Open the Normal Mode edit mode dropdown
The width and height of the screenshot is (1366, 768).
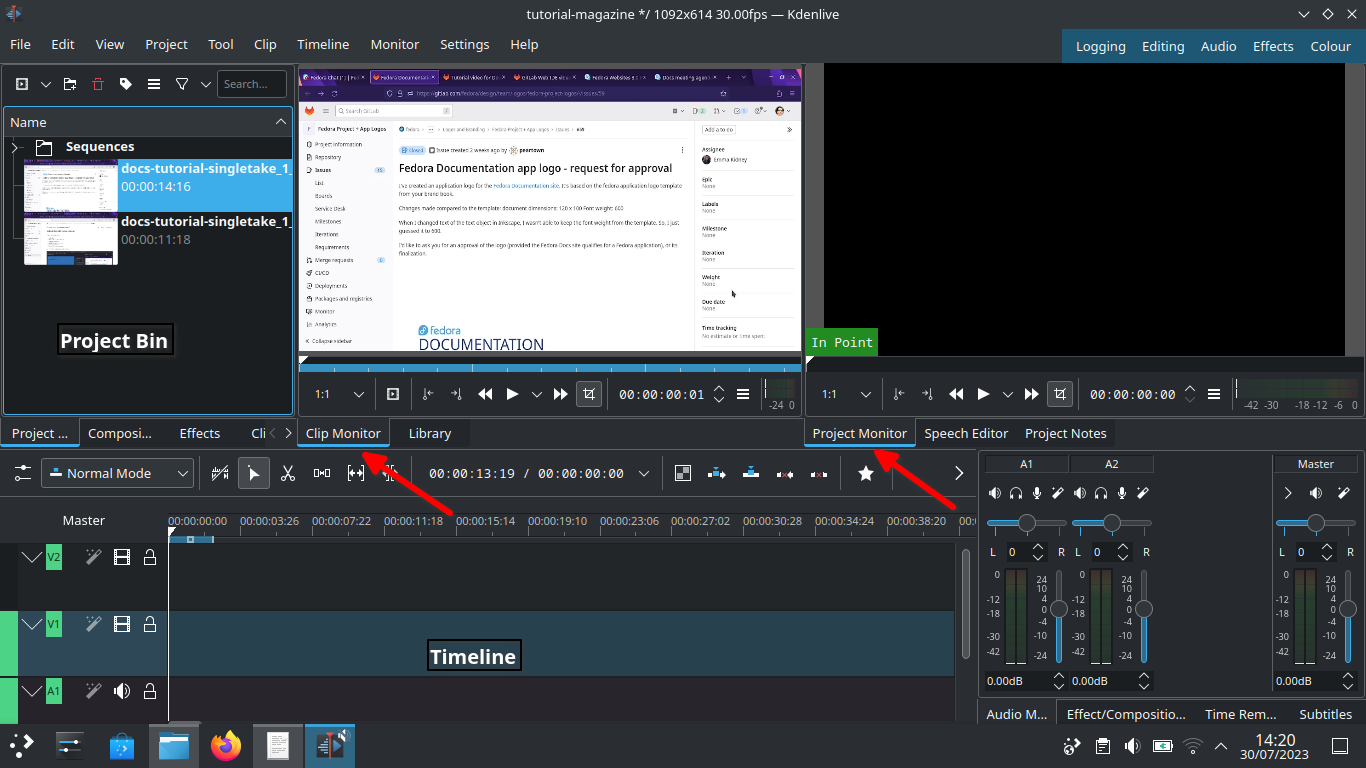pyautogui.click(x=118, y=473)
